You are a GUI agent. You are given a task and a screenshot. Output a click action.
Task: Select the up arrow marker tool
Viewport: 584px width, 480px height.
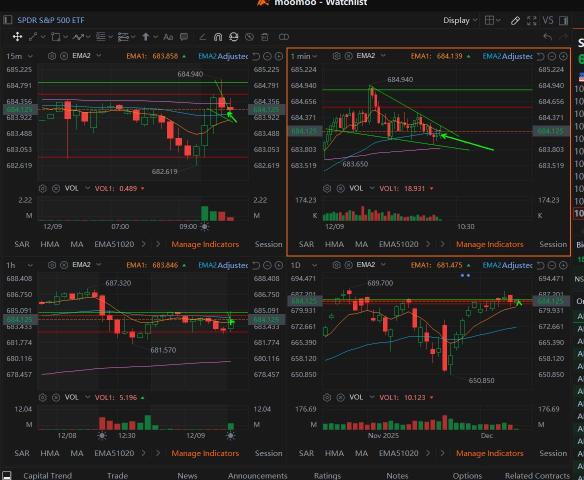pyautogui.click(x=146, y=36)
